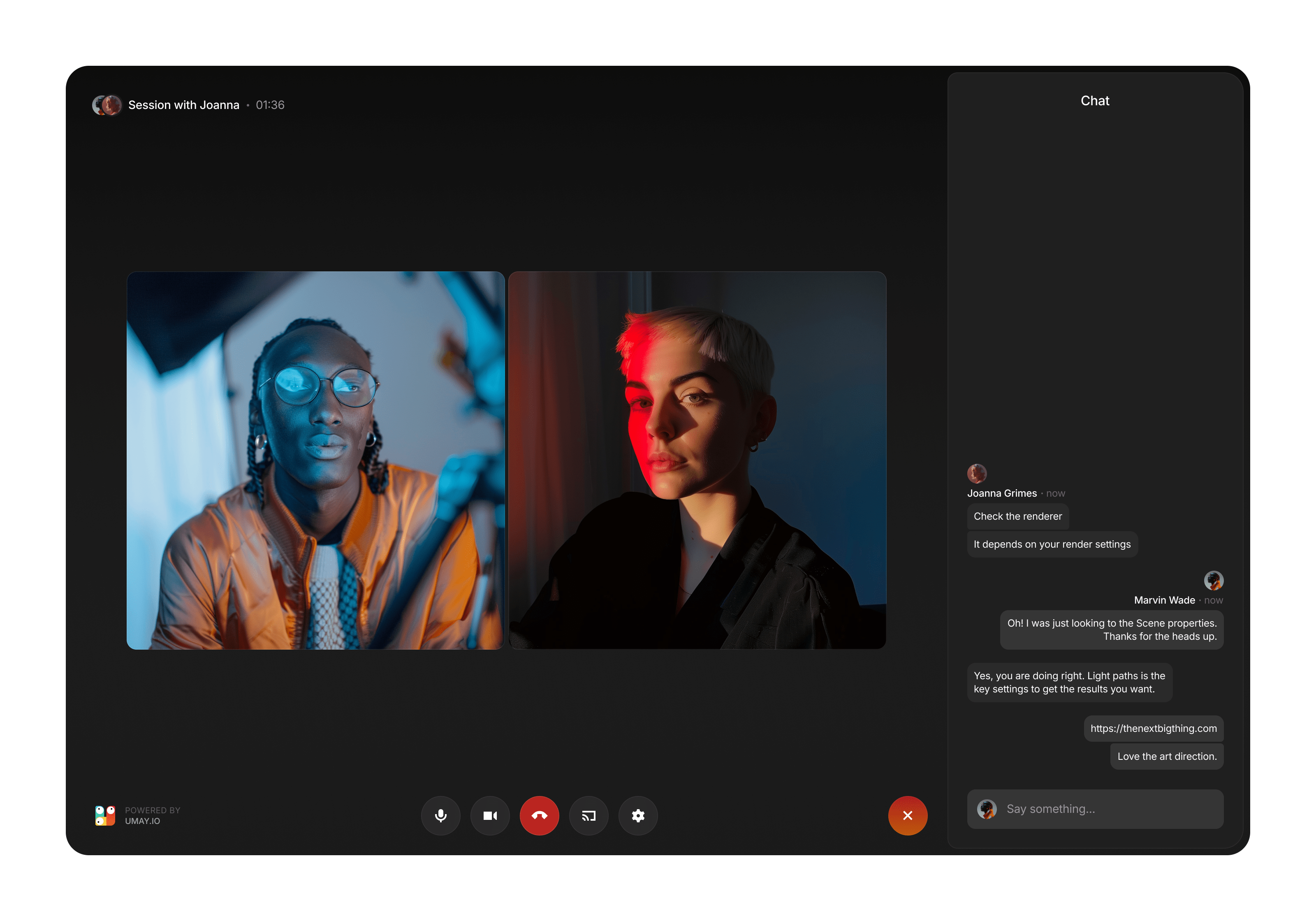The width and height of the screenshot is (1316, 921).
Task: Click the 'Check the renderer' message
Action: click(x=1017, y=516)
